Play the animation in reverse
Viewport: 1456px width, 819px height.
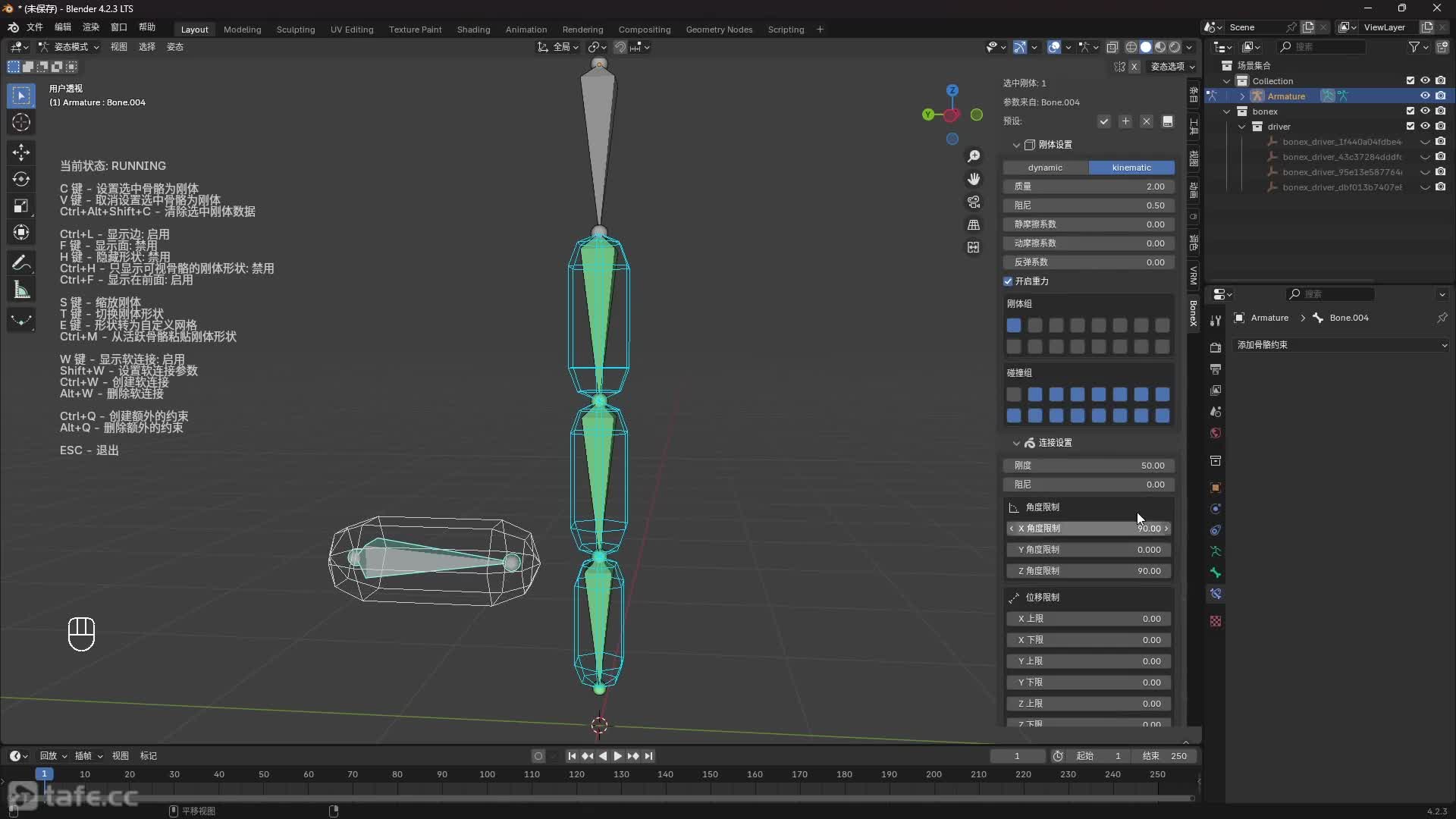[603, 756]
